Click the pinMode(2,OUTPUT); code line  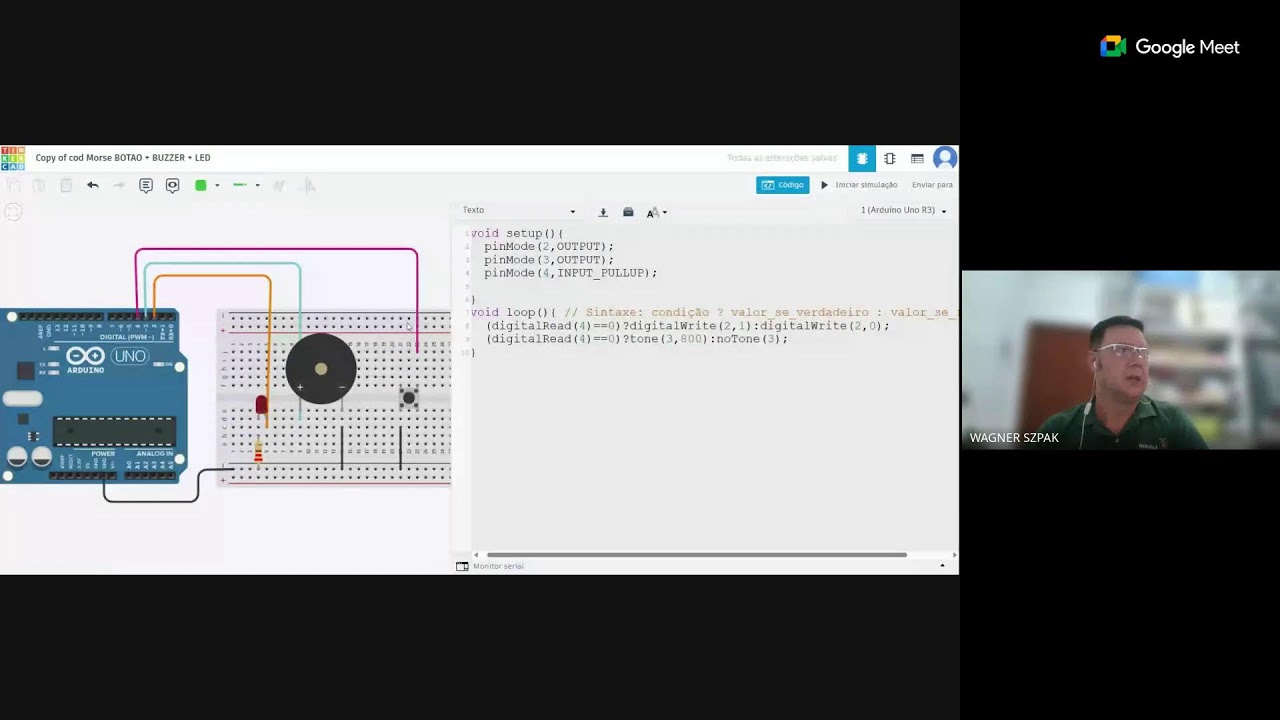tap(549, 246)
